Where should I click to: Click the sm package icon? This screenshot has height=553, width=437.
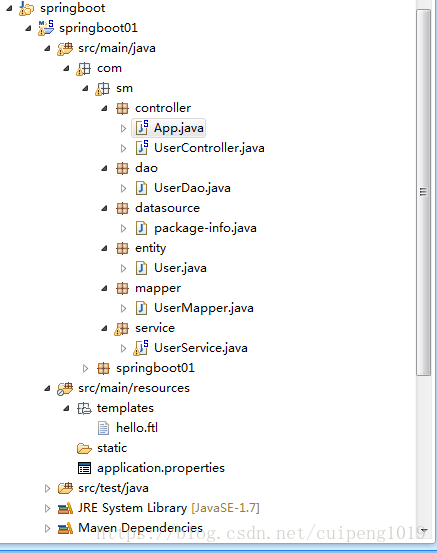point(103,89)
